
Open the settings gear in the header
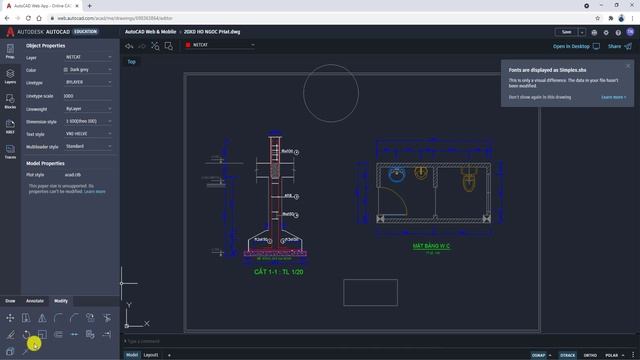point(606,32)
